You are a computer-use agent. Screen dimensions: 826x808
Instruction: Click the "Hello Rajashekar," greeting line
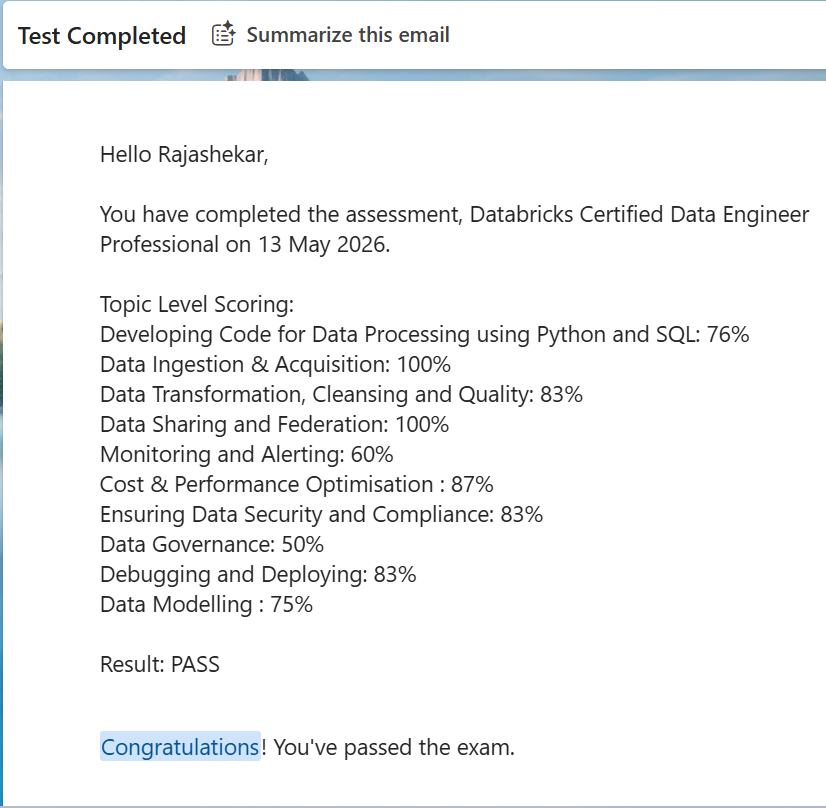(x=184, y=154)
